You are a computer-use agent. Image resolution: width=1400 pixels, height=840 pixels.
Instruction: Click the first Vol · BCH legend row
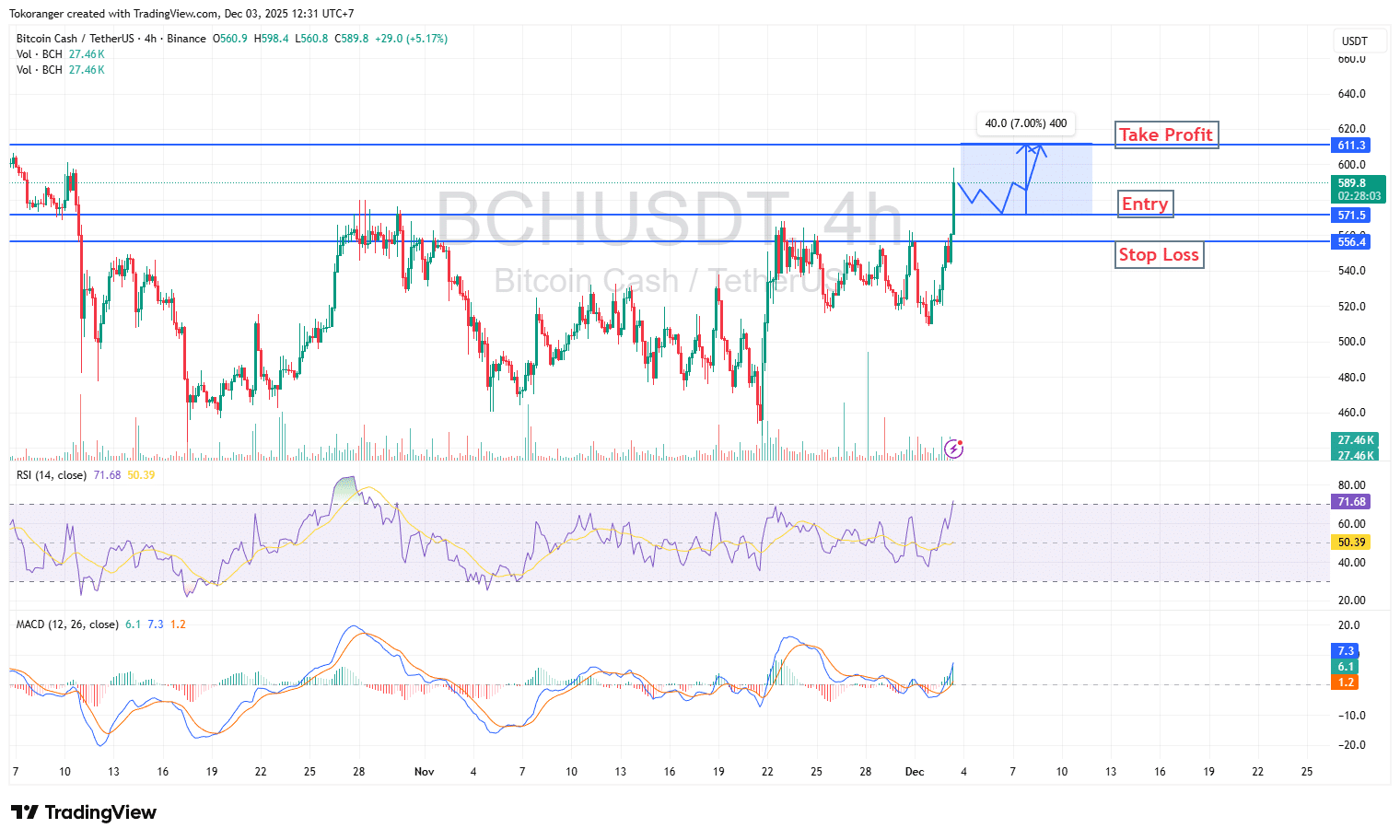(40, 54)
